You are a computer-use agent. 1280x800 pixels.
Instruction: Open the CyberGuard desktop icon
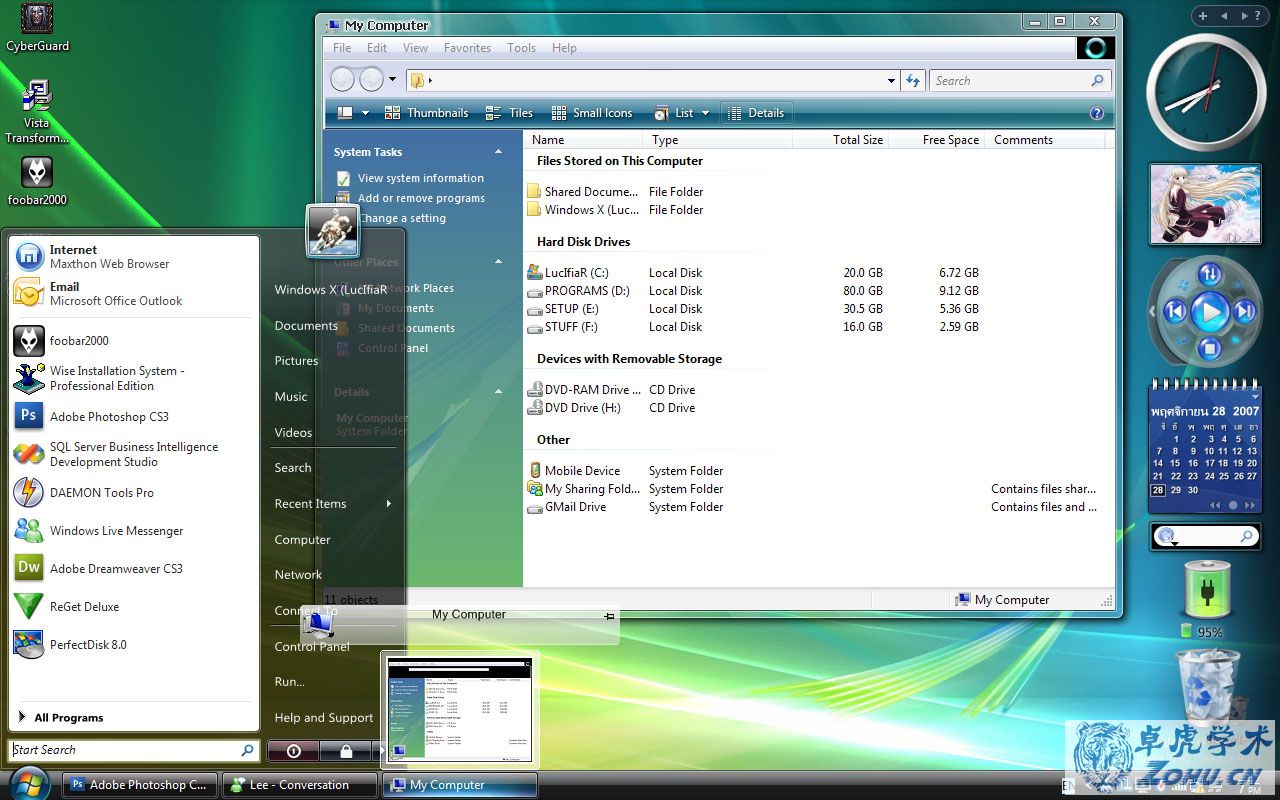tap(37, 27)
